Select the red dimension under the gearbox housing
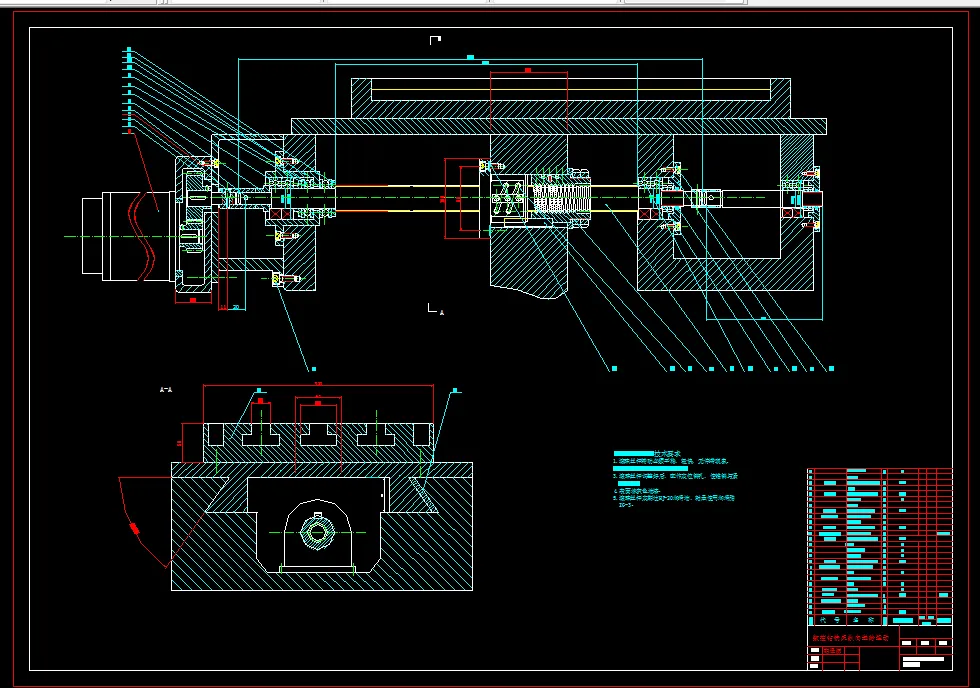980x688 pixels. click(193, 301)
